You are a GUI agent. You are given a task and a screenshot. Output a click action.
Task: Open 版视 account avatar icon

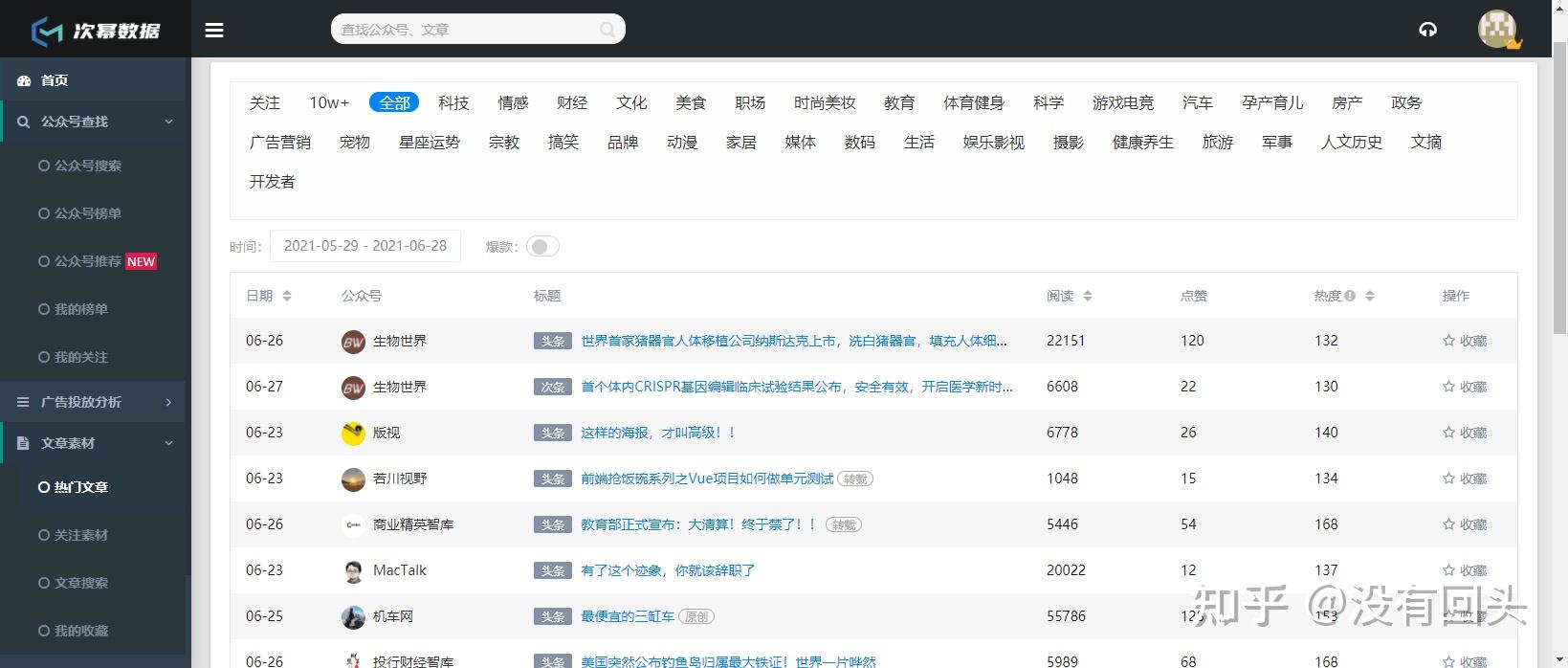[353, 434]
